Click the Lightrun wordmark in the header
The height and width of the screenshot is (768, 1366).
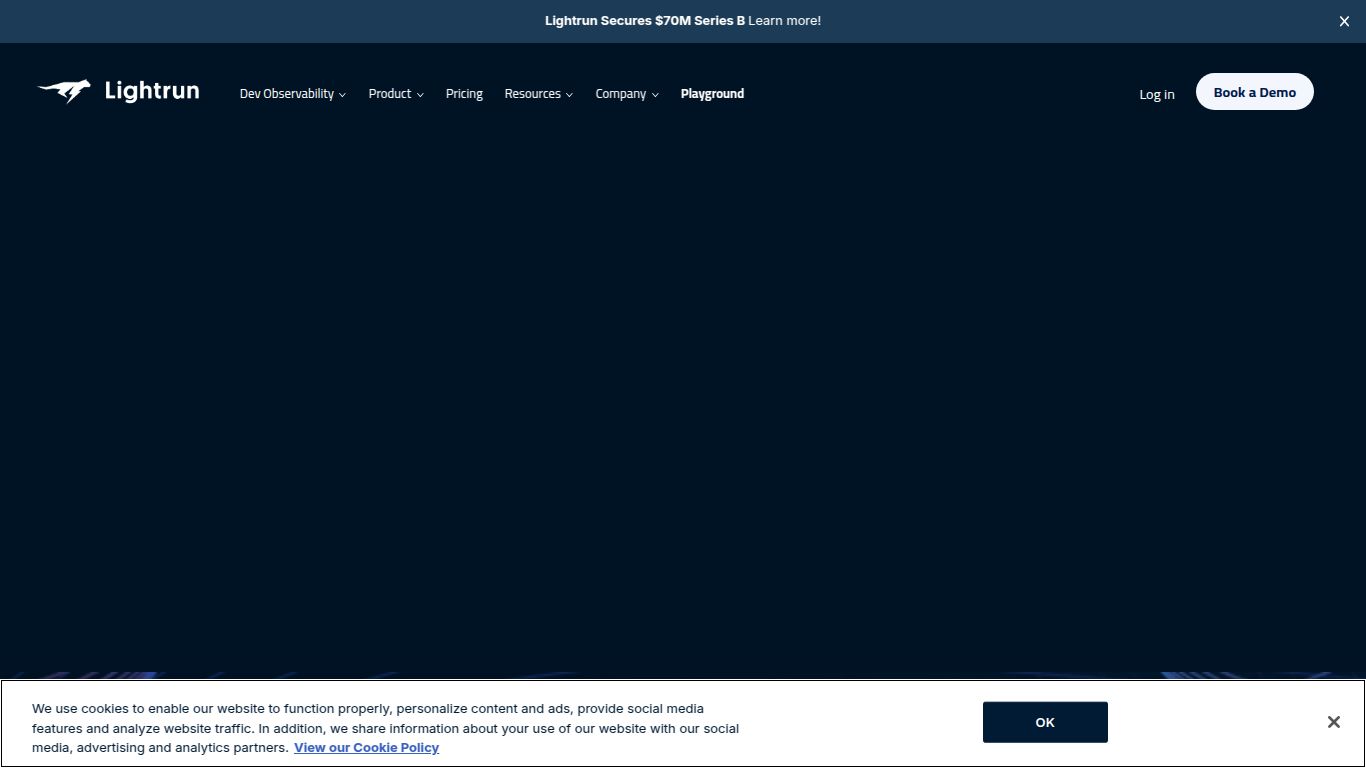point(151,91)
